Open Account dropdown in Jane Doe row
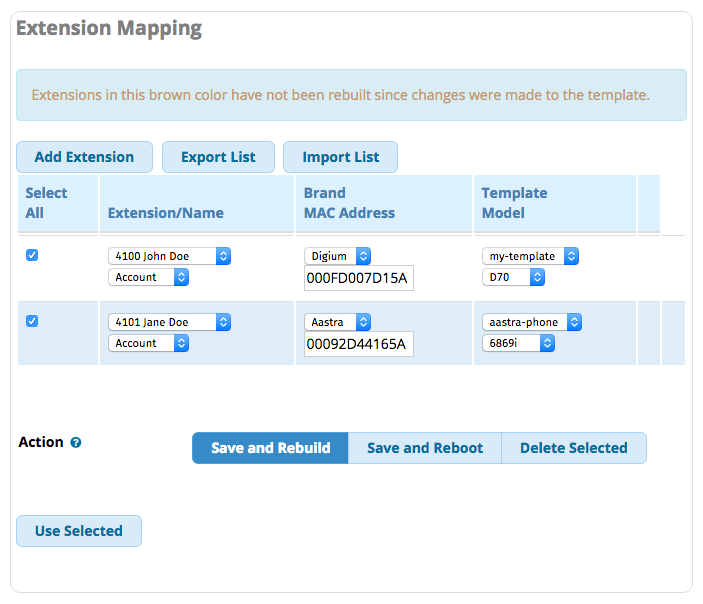 point(148,343)
